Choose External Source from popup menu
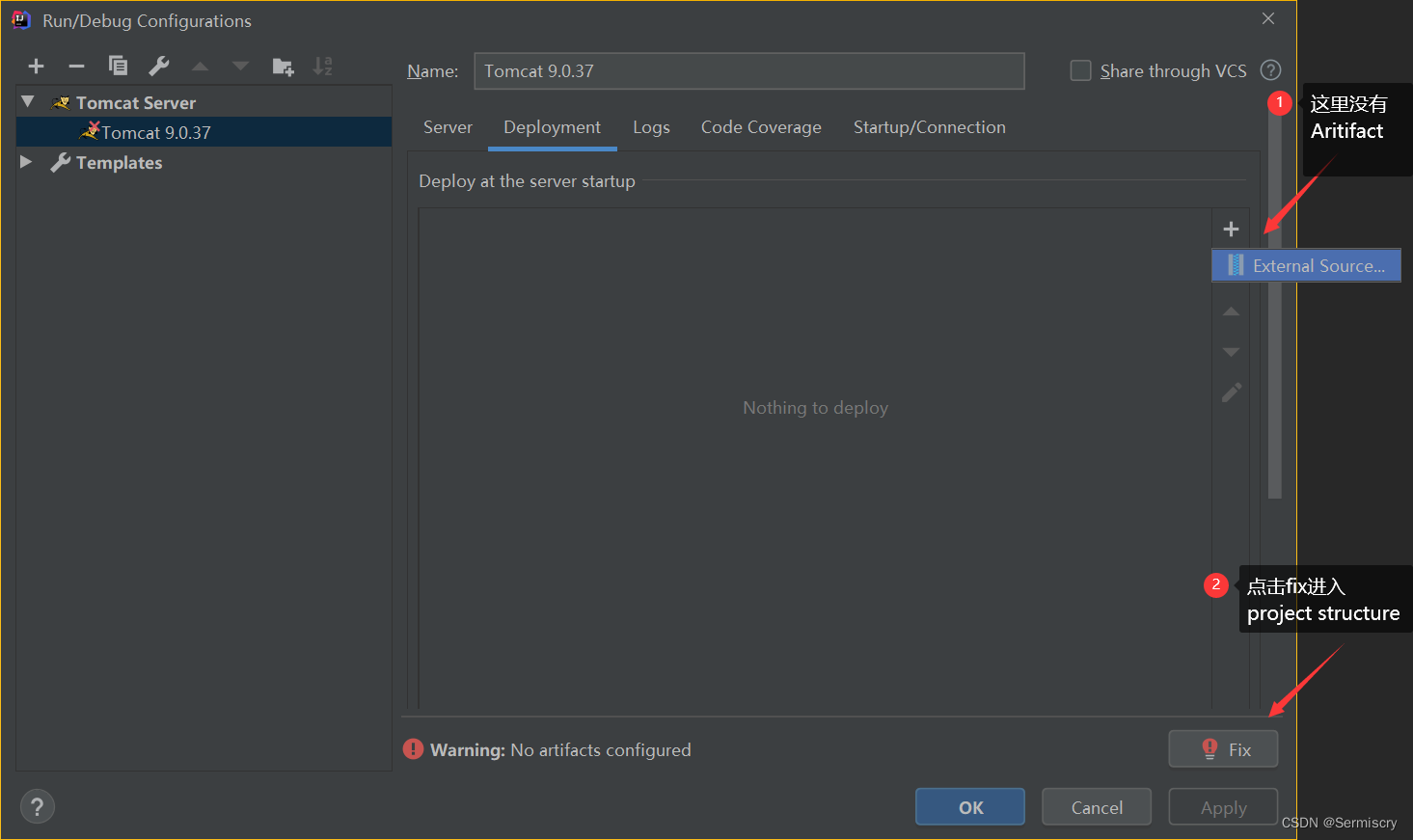The width and height of the screenshot is (1413, 840). click(1306, 265)
